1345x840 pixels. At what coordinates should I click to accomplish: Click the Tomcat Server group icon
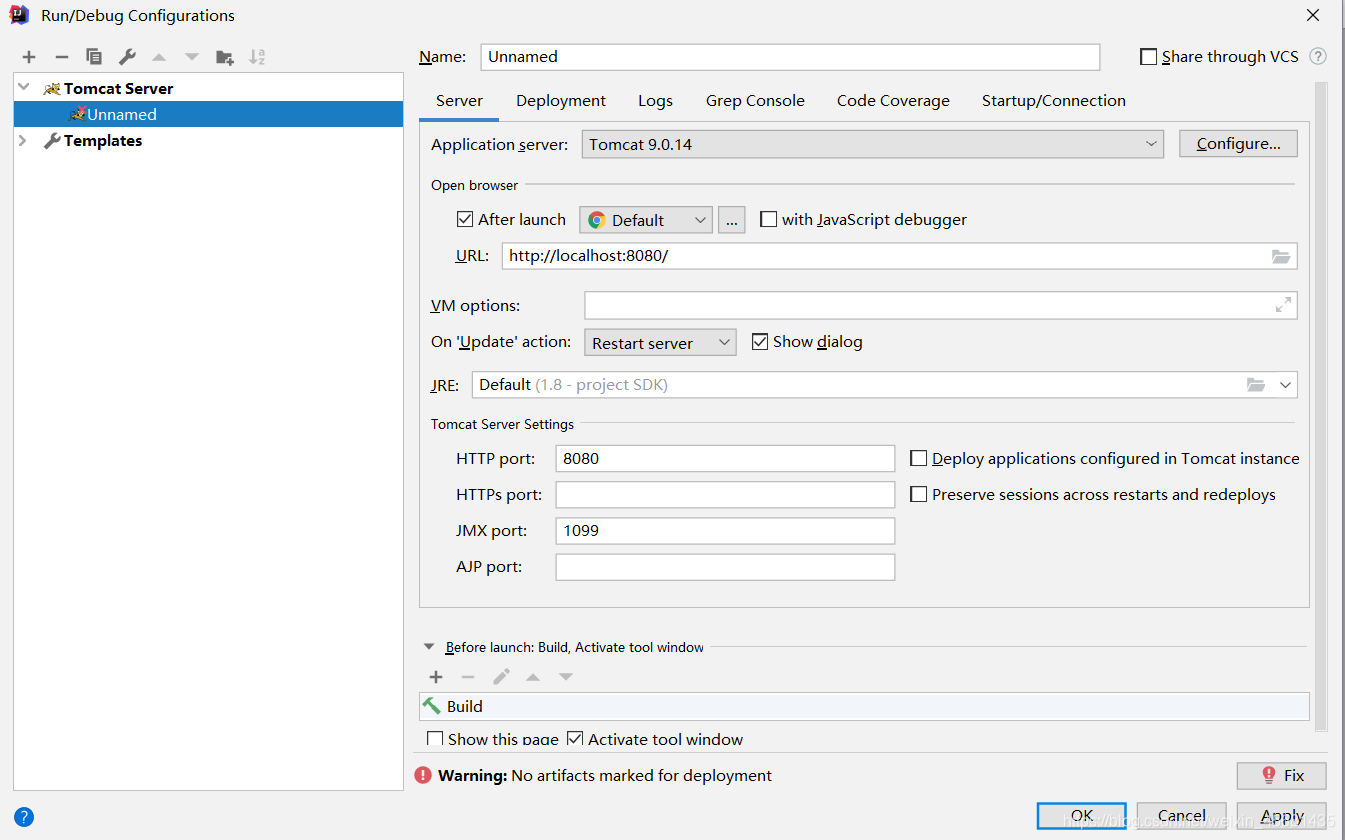click(x=52, y=88)
